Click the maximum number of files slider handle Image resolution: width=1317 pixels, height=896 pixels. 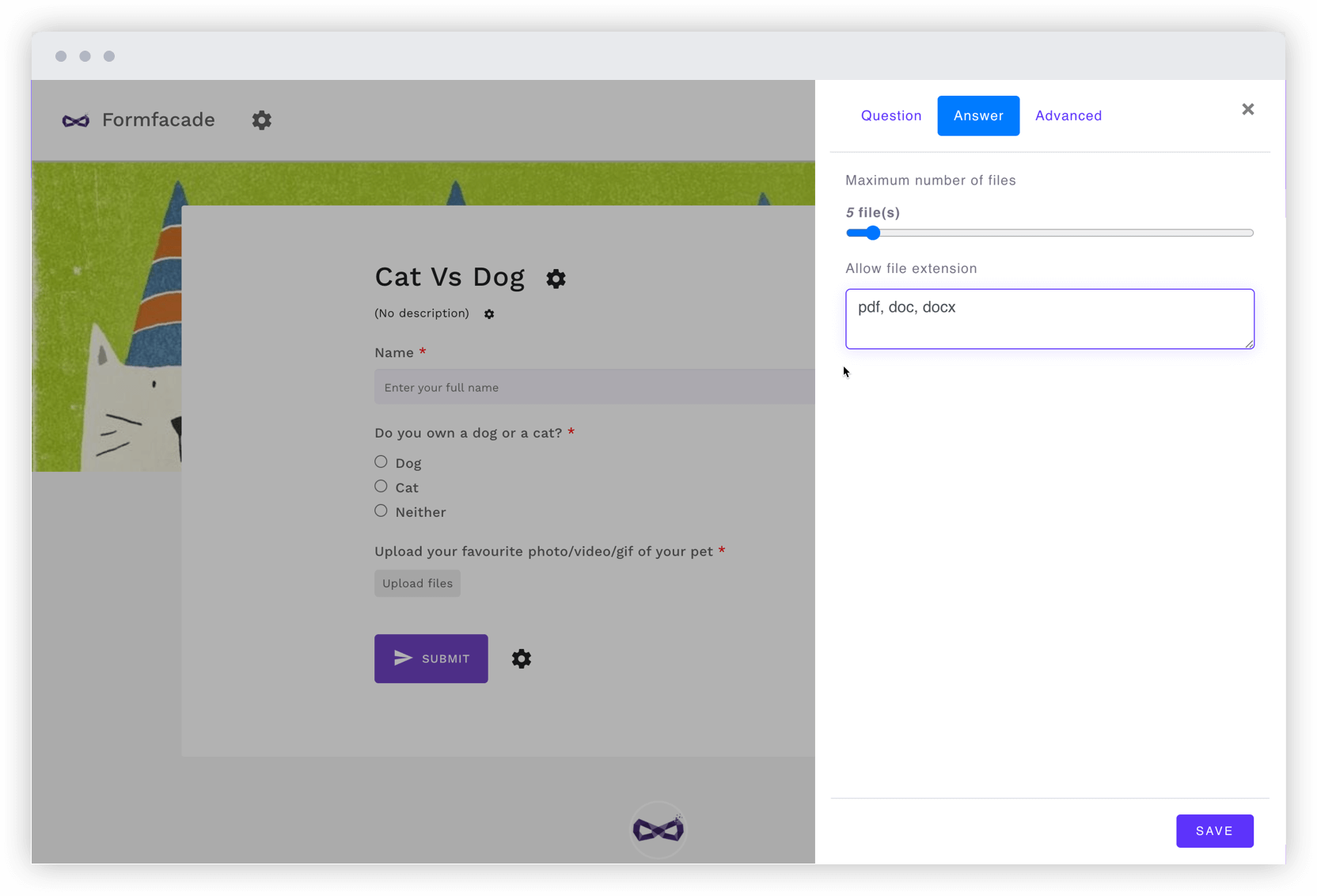click(x=872, y=233)
